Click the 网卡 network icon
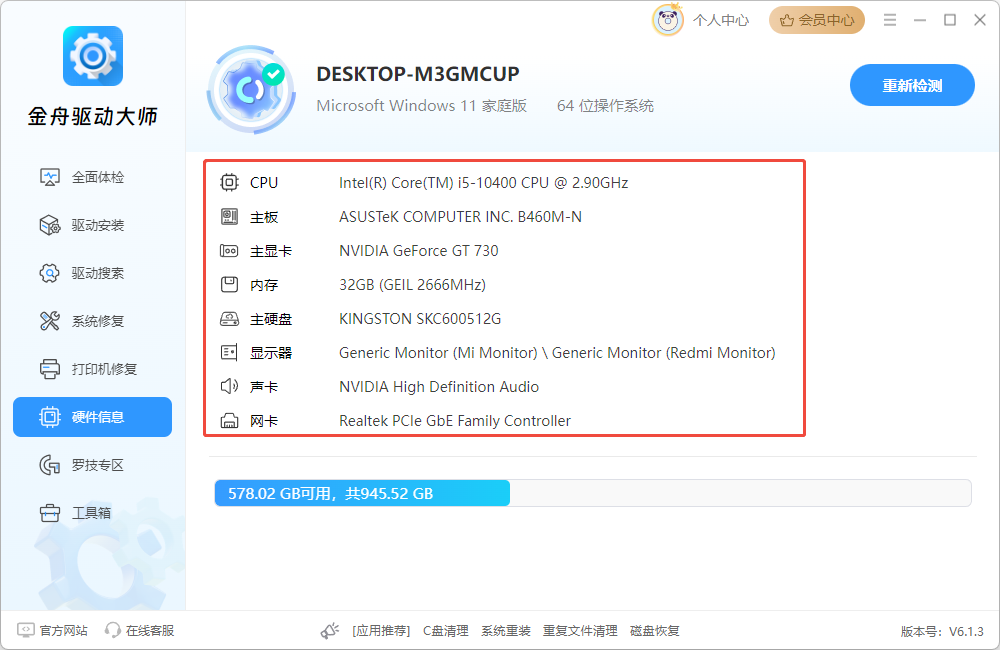Image resolution: width=1000 pixels, height=650 pixels. pos(230,421)
